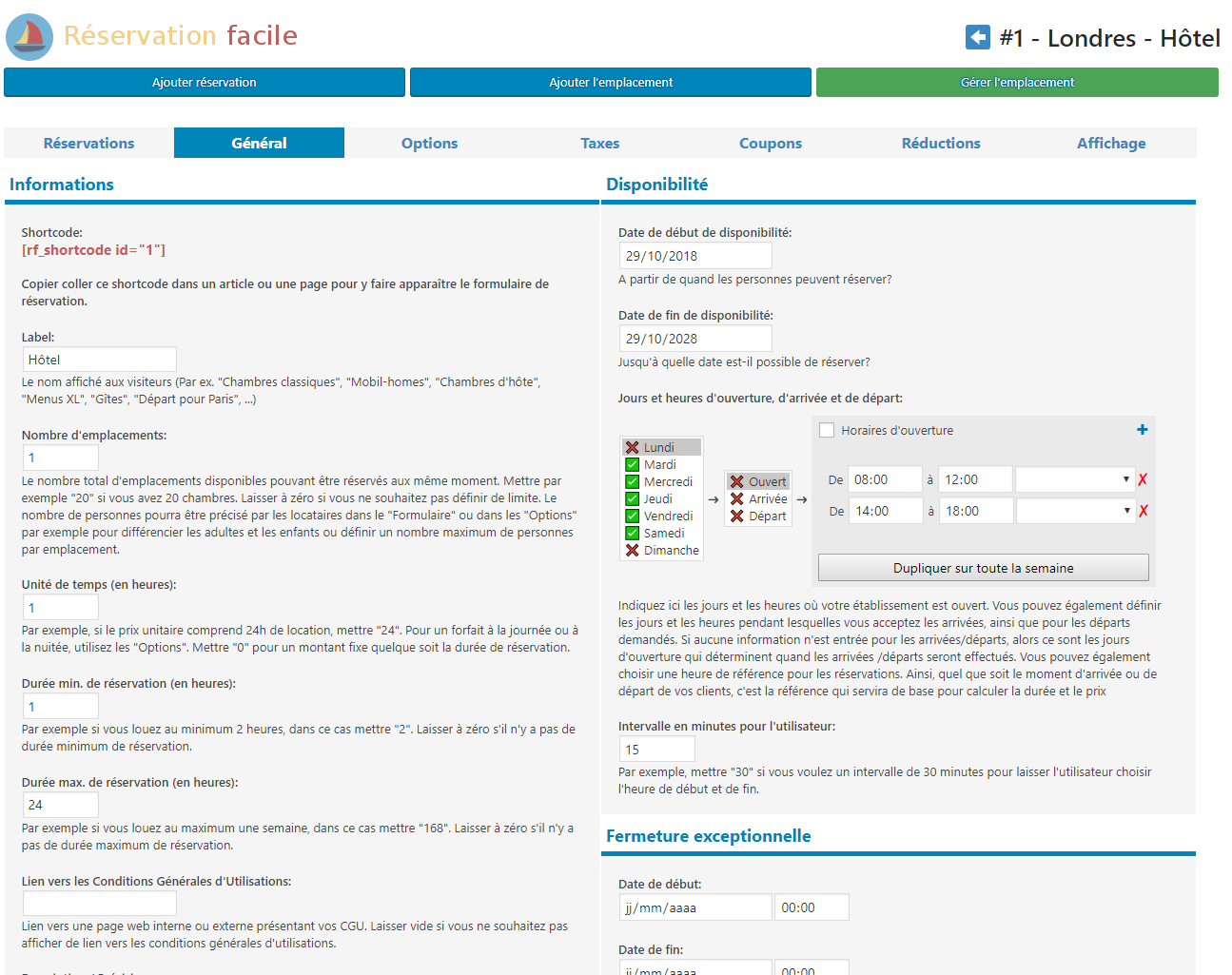
Task: Click the Gérer l'emplacement green button
Action: pyautogui.click(x=1017, y=82)
